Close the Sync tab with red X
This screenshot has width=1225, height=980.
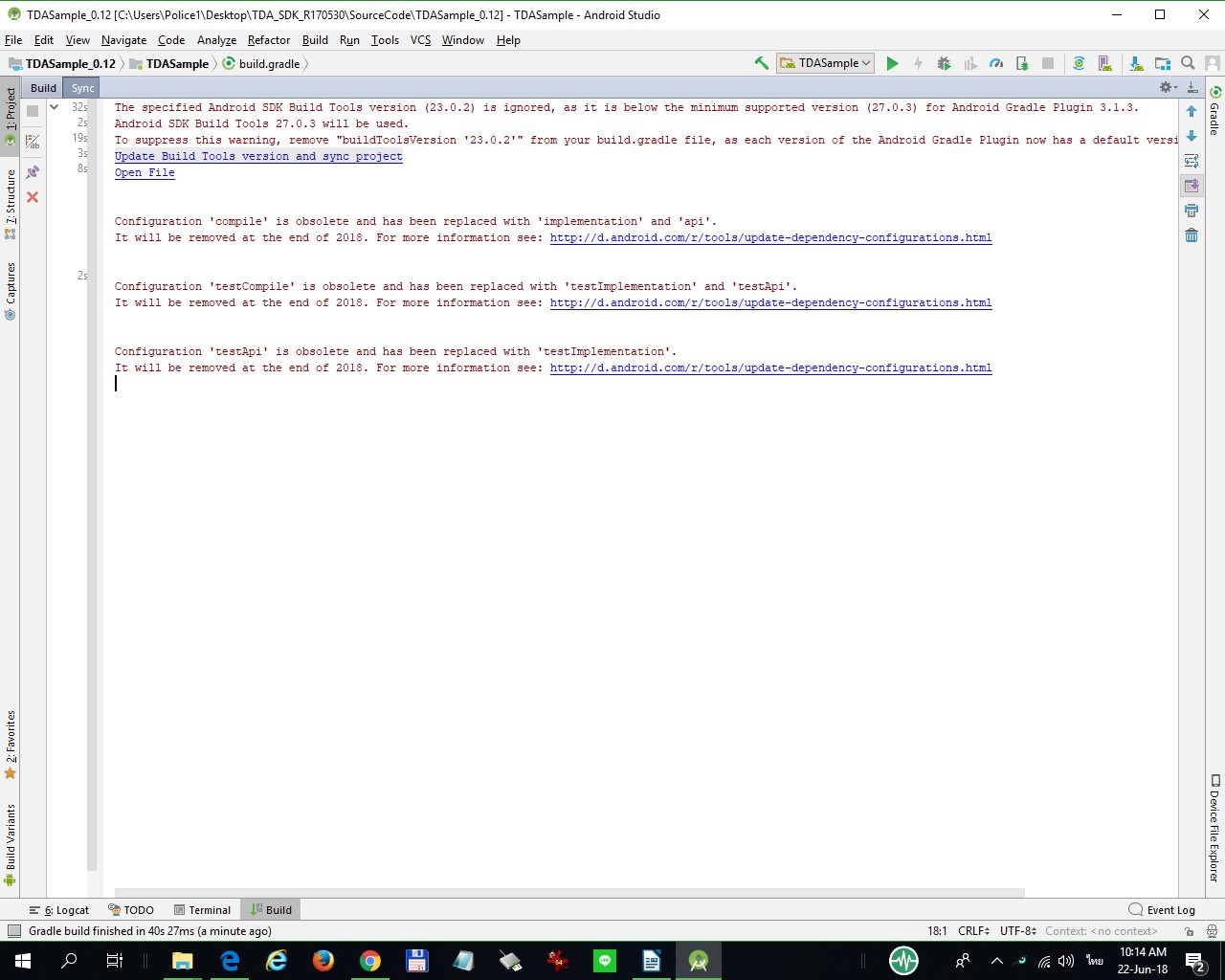pyautogui.click(x=33, y=197)
